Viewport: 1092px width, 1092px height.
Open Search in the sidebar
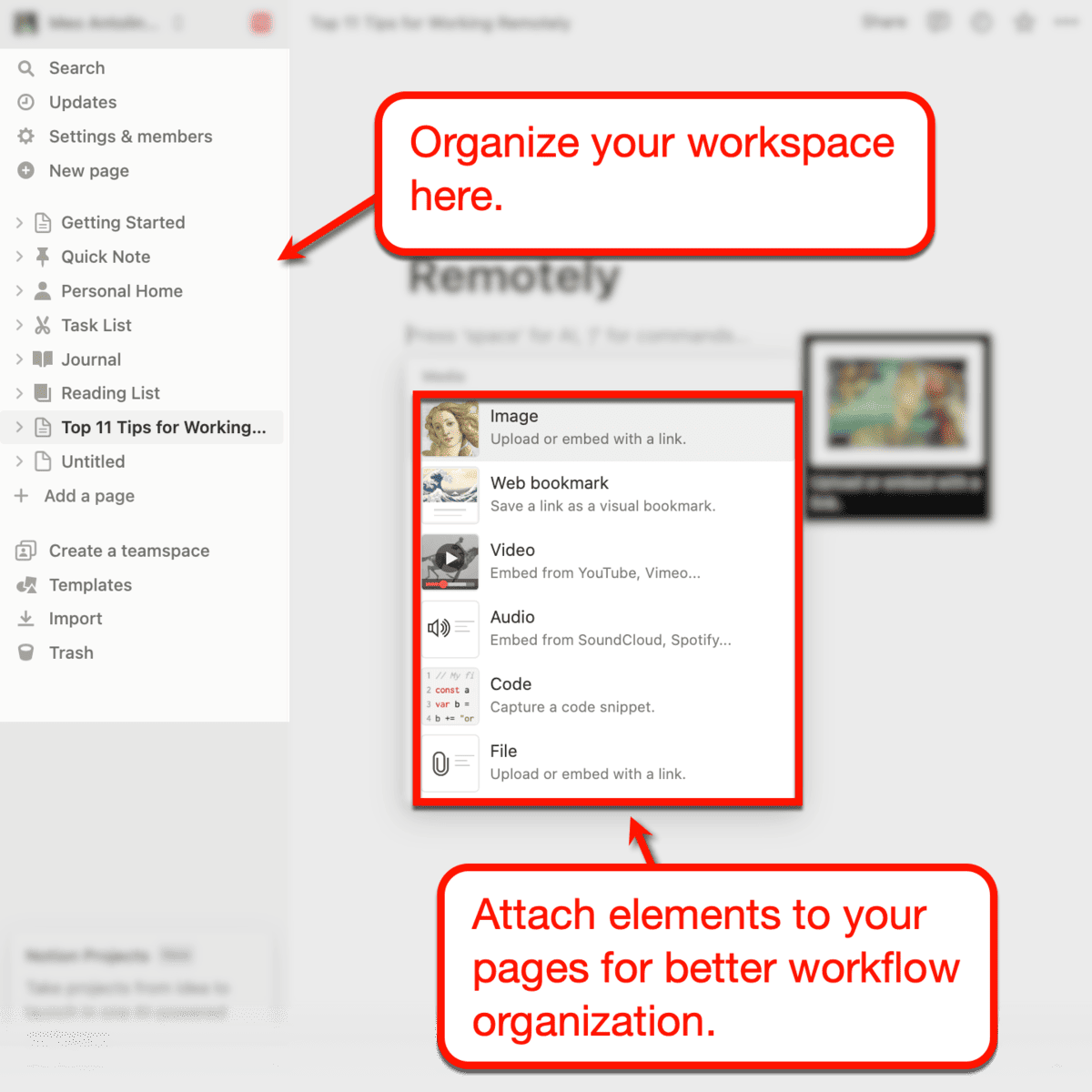(x=76, y=67)
